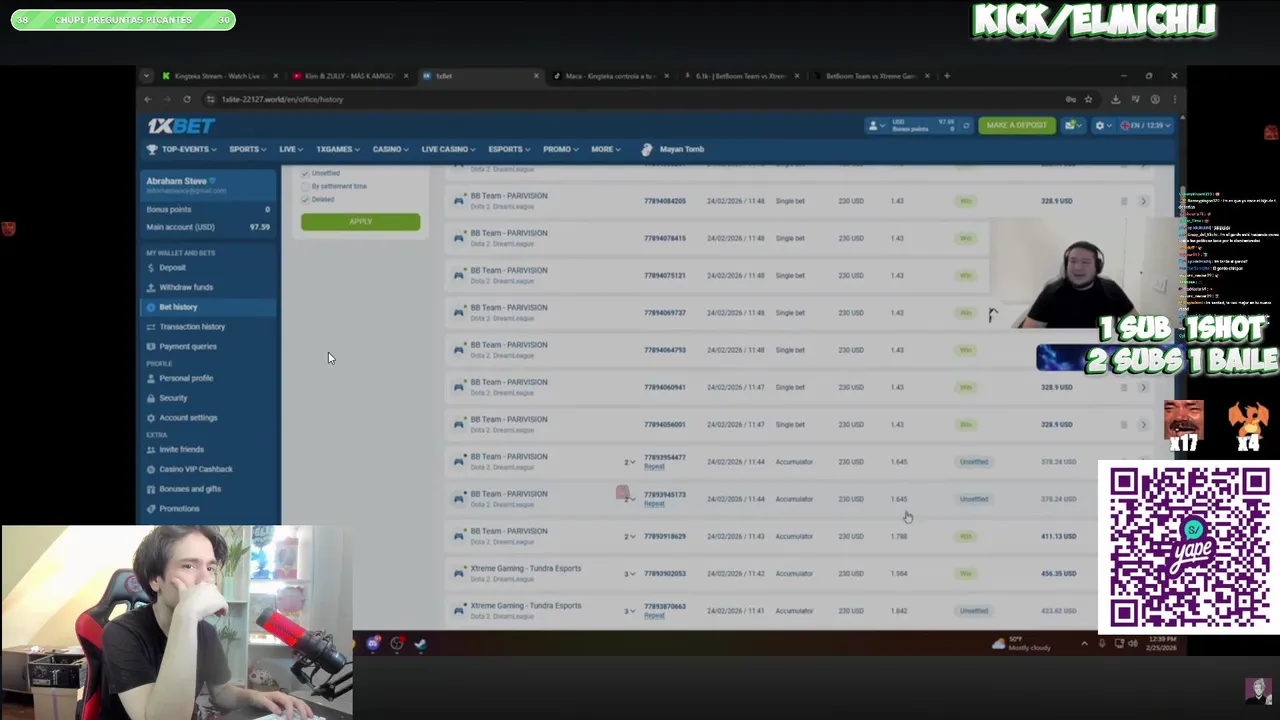Expand events of bet 77893918629

point(630,537)
